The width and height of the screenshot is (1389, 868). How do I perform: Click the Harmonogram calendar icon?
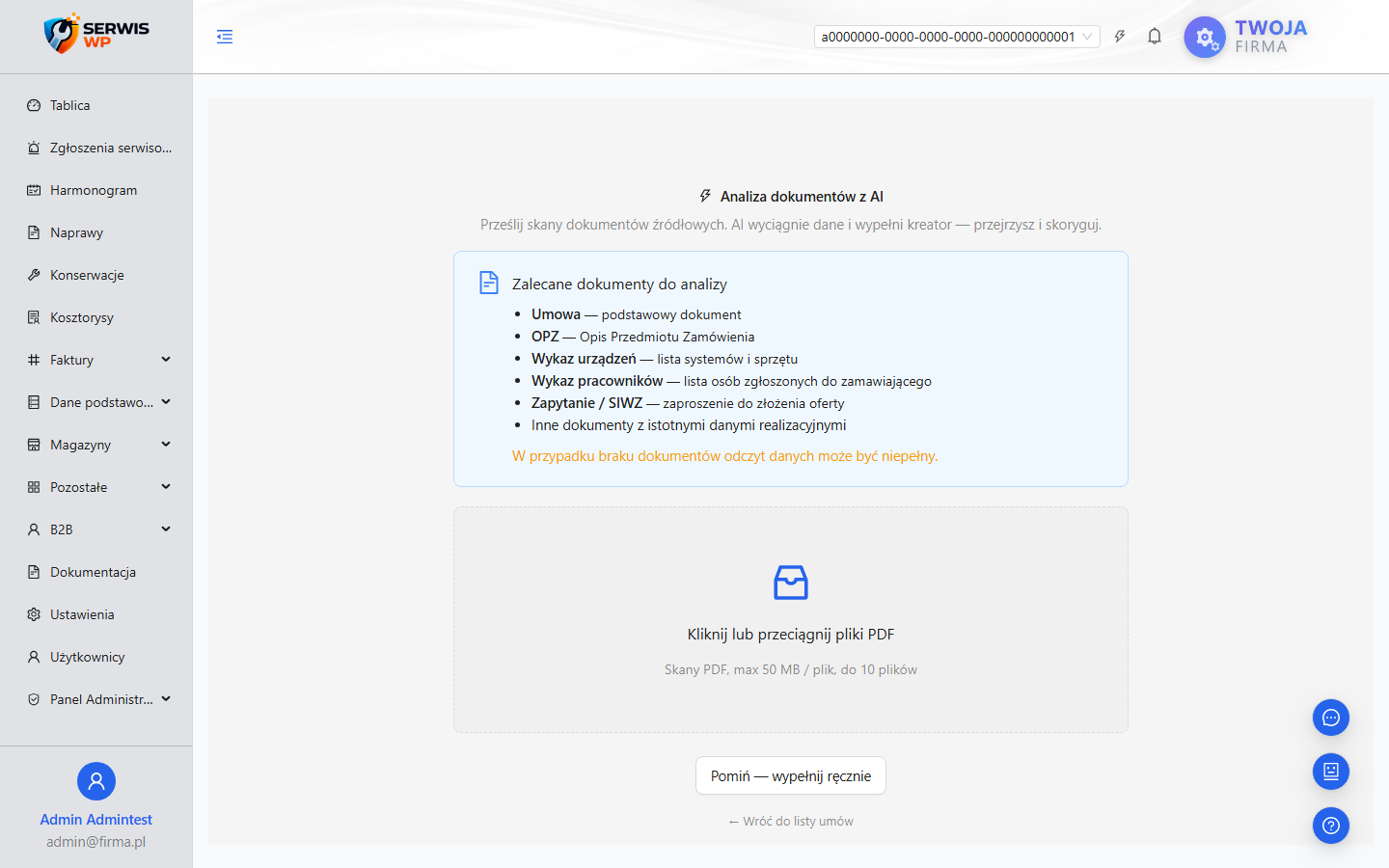(x=34, y=190)
